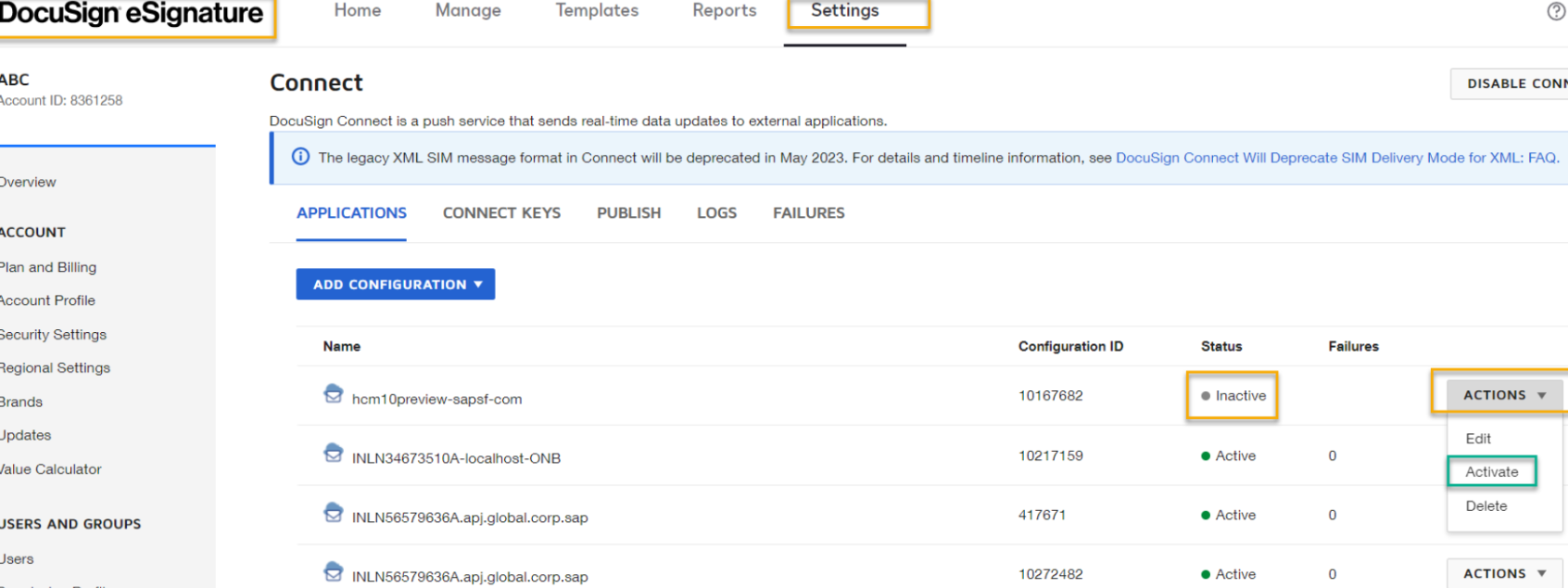The width and height of the screenshot is (1568, 588).
Task: Open the help question mark icon
Action: (x=1556, y=11)
